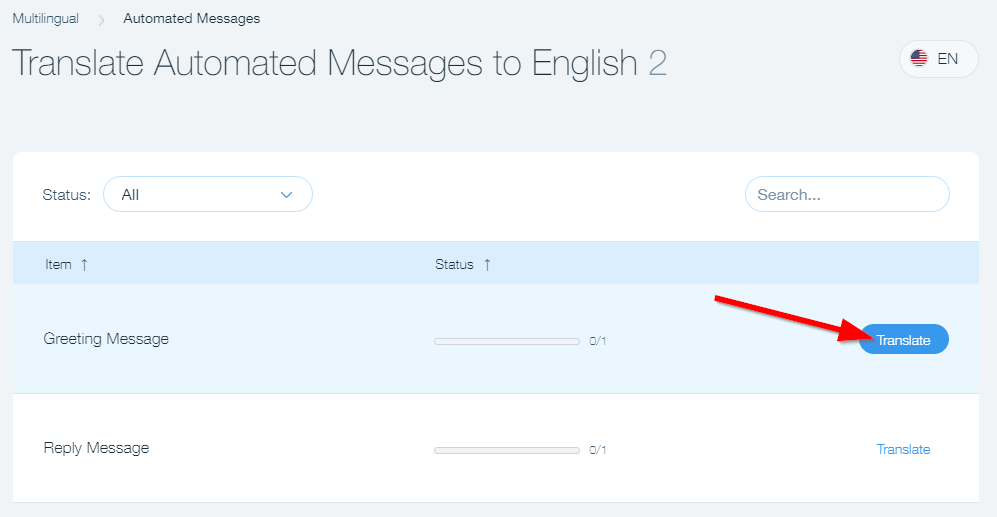Screen dimensions: 997x517
Task: Open the Status filter dropdown
Action: point(207,194)
